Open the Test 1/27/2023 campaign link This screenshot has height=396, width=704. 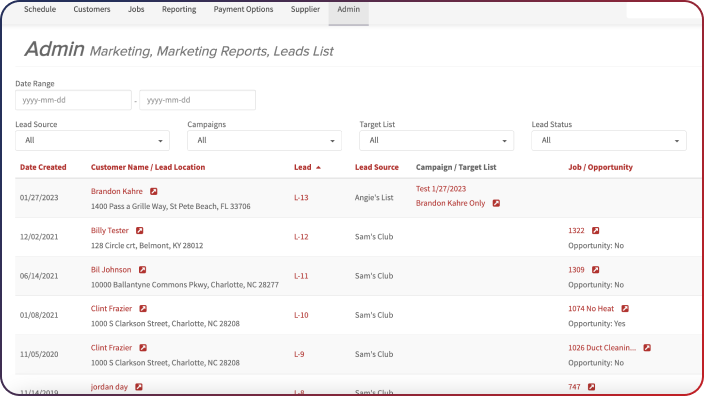(441, 189)
